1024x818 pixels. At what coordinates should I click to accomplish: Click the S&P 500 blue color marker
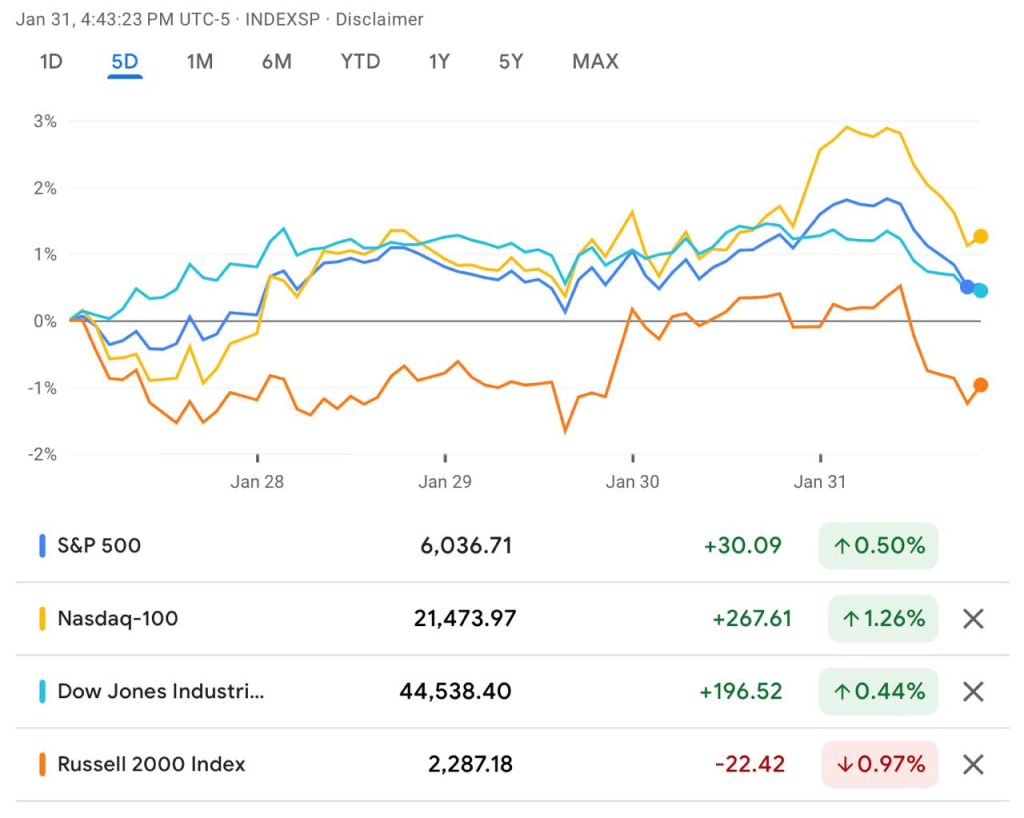[43, 546]
